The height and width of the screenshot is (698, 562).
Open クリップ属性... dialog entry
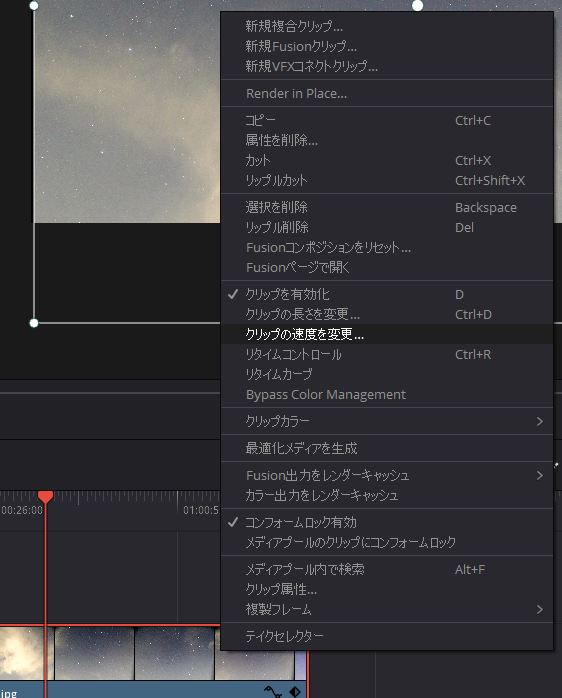387,589
